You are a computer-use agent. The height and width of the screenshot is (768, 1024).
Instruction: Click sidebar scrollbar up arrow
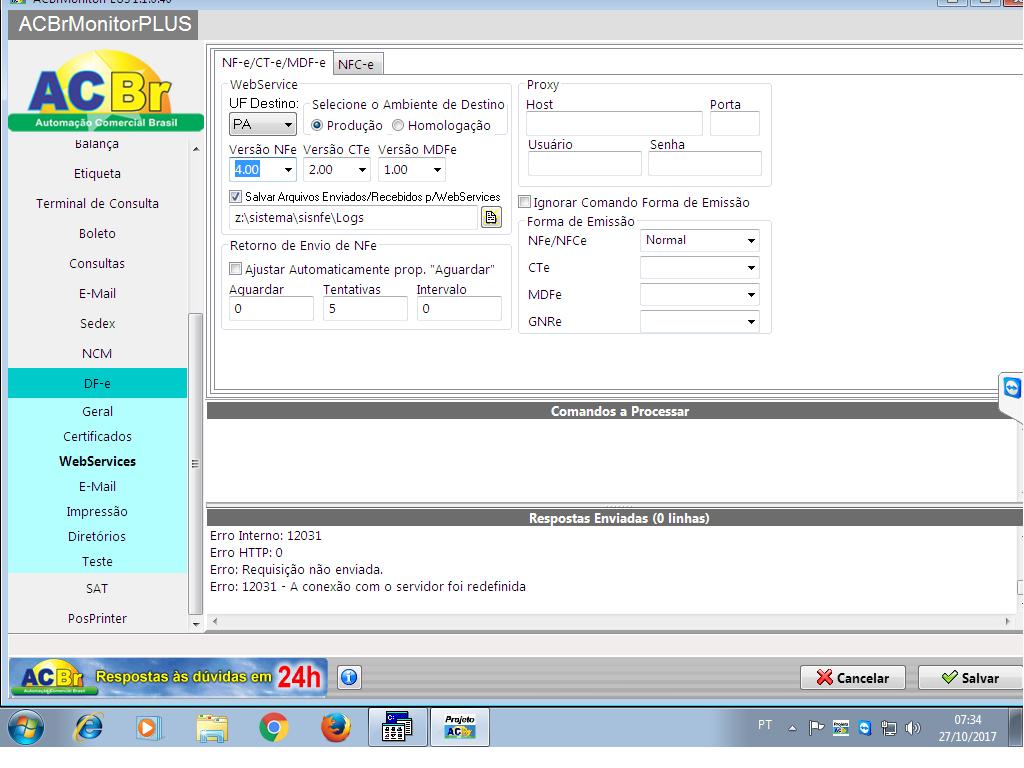(196, 150)
